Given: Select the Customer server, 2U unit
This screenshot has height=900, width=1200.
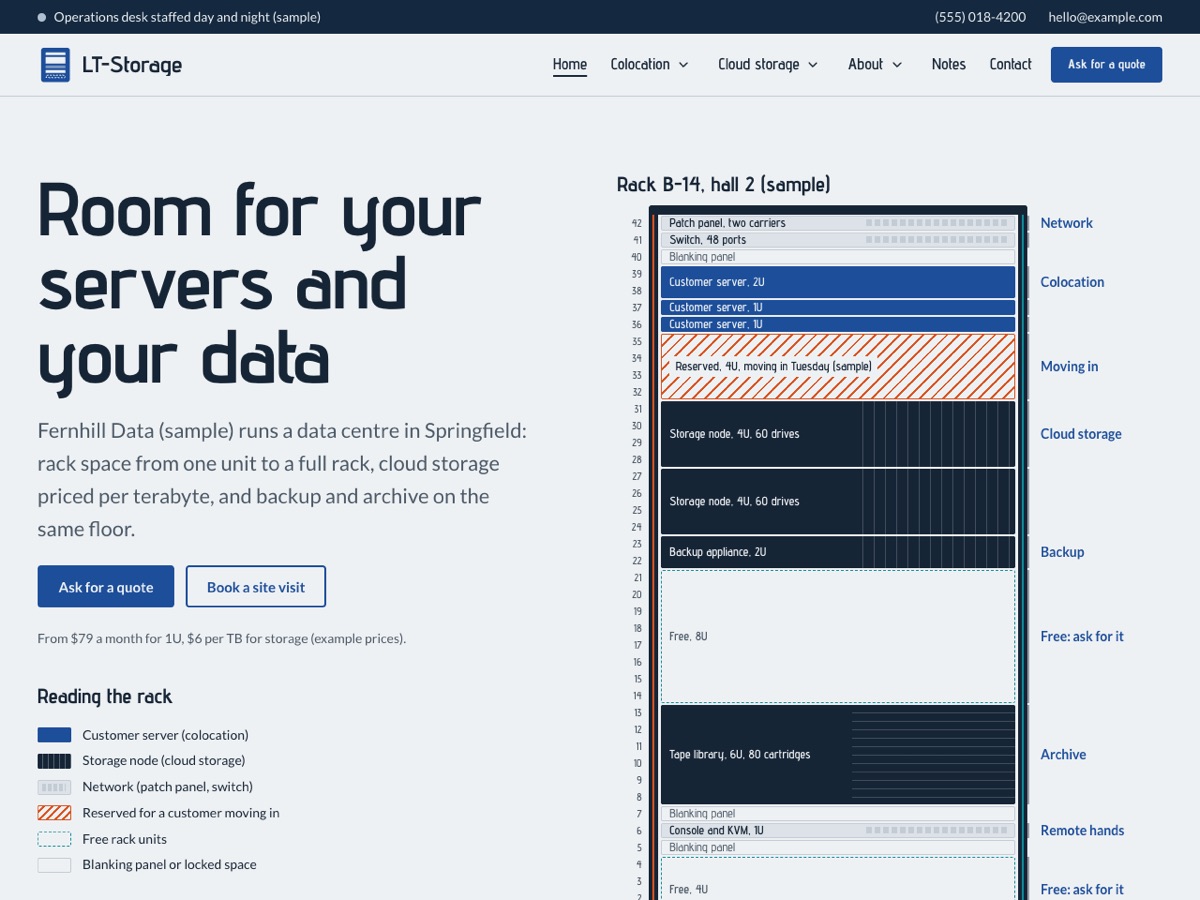Looking at the screenshot, I should pos(838,282).
